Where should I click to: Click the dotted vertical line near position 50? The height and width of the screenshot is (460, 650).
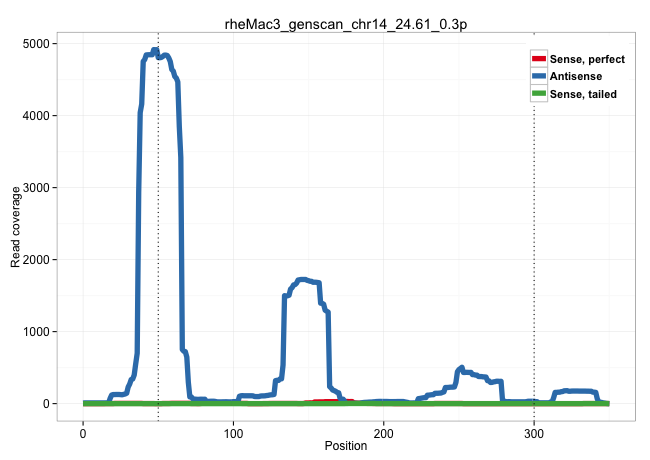point(158,250)
